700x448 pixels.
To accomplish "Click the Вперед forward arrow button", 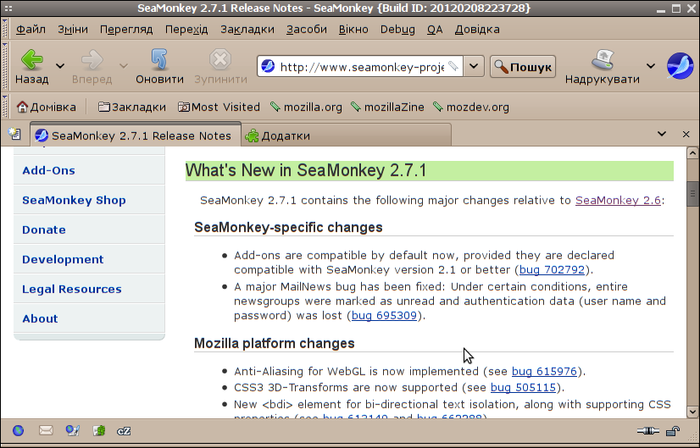I will [92, 66].
